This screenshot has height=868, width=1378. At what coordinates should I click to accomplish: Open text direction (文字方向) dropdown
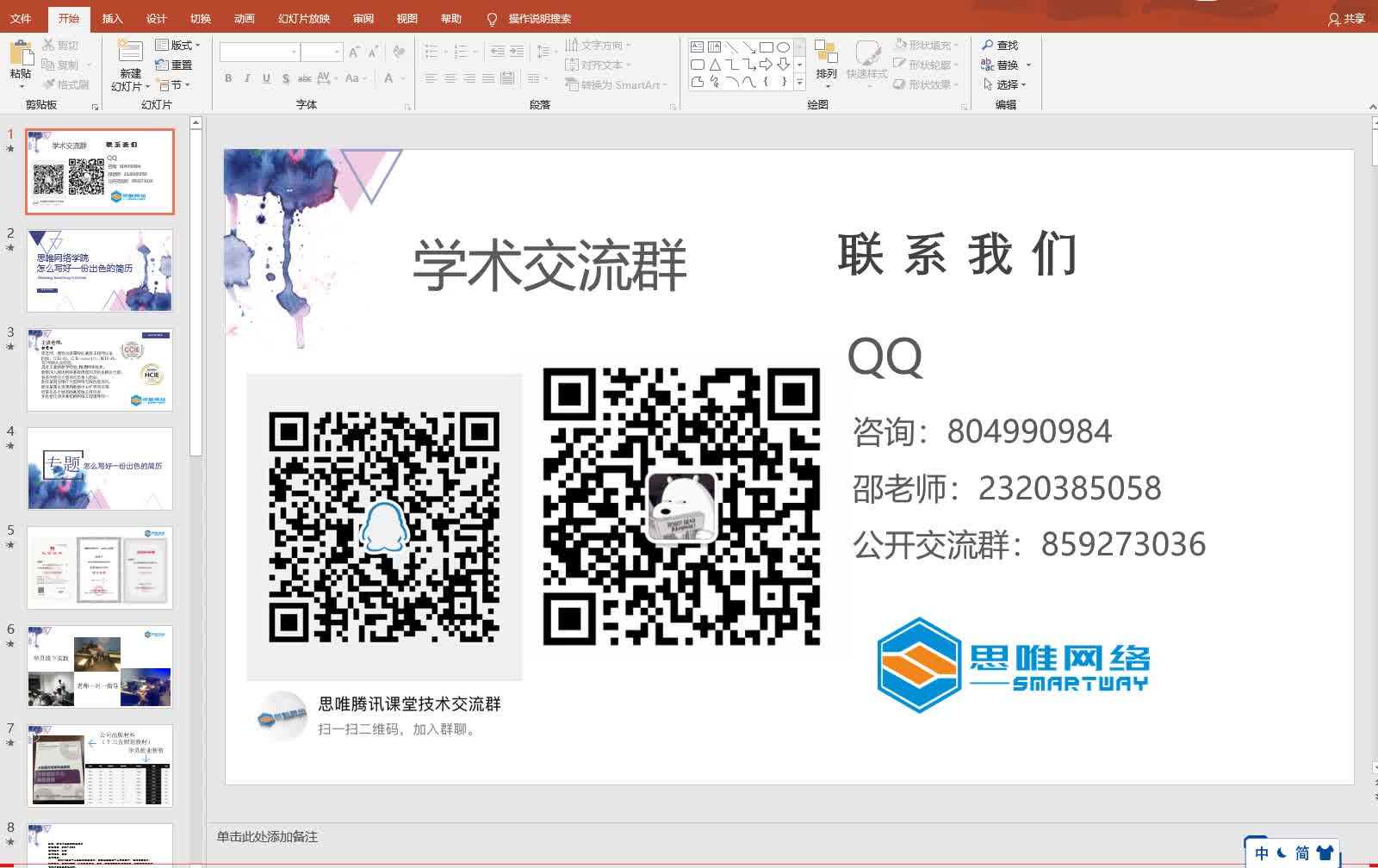pyautogui.click(x=599, y=45)
